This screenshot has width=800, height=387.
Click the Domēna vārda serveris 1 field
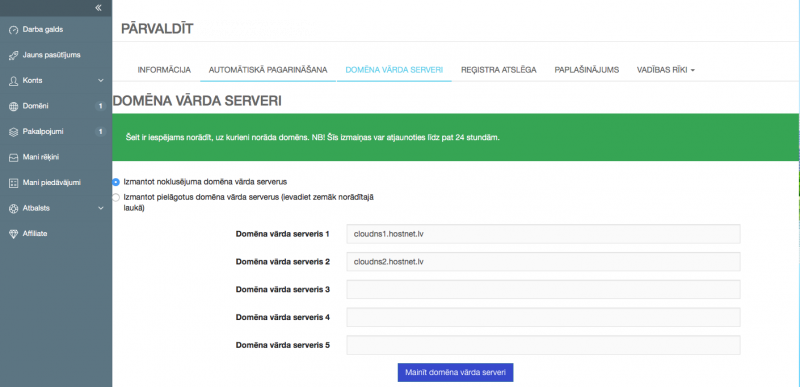[543, 234]
